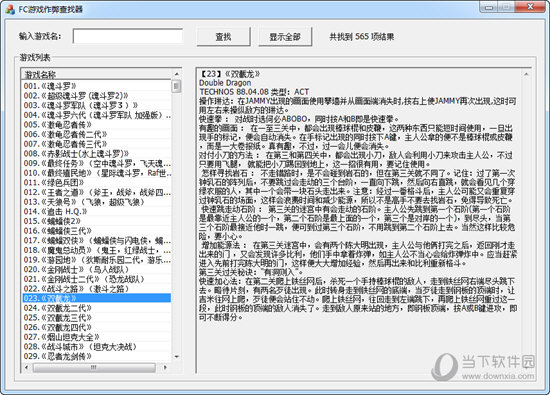Select list row 024.《双截龙二代》

pyautogui.click(x=97, y=308)
